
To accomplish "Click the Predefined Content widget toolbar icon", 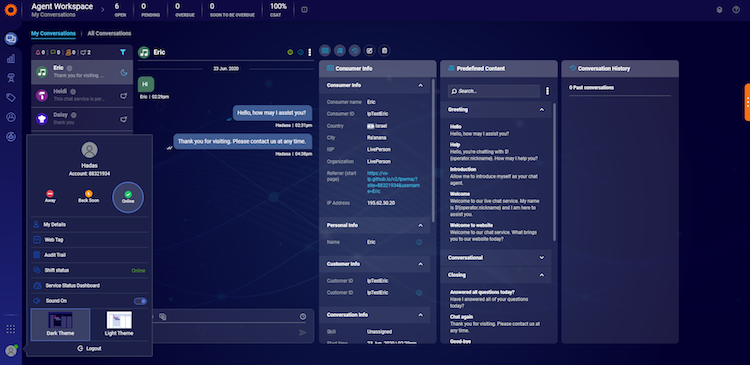I will 339,50.
